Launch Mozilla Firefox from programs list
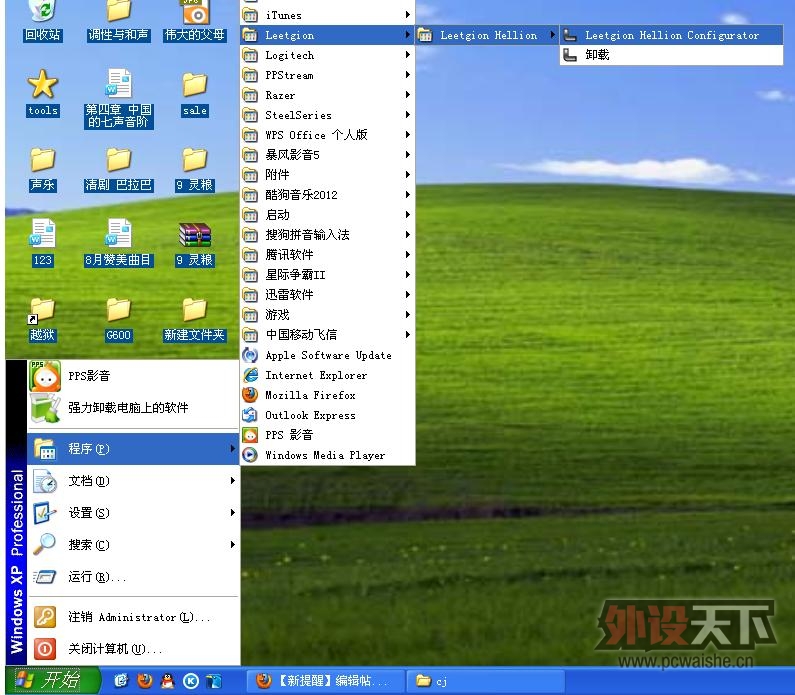 pos(328,395)
